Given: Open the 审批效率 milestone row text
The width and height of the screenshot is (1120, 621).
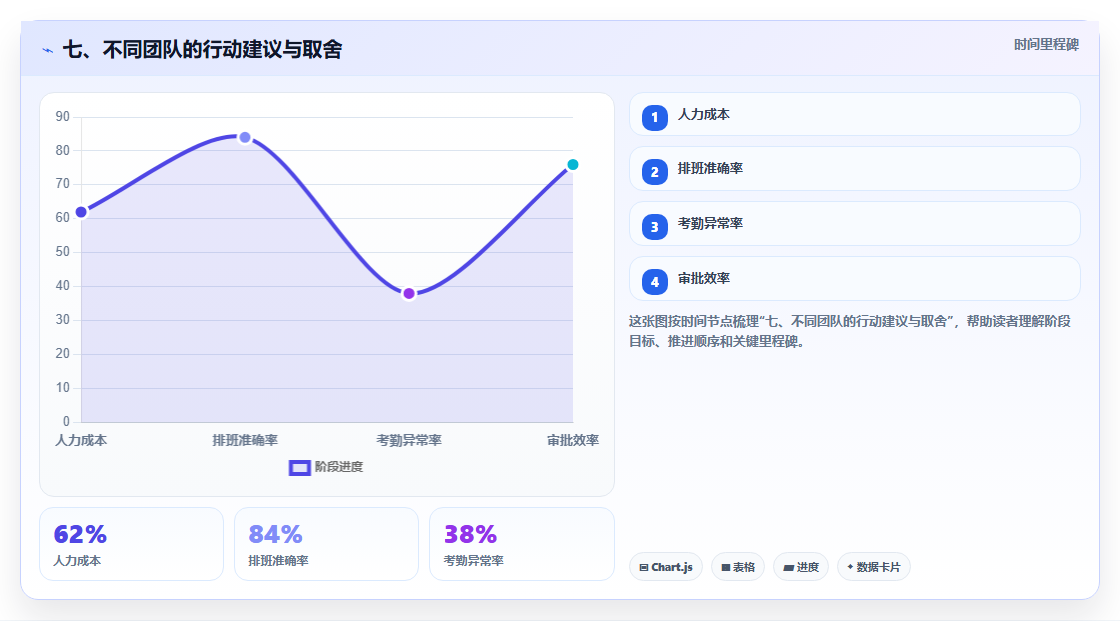Looking at the screenshot, I should click(704, 279).
